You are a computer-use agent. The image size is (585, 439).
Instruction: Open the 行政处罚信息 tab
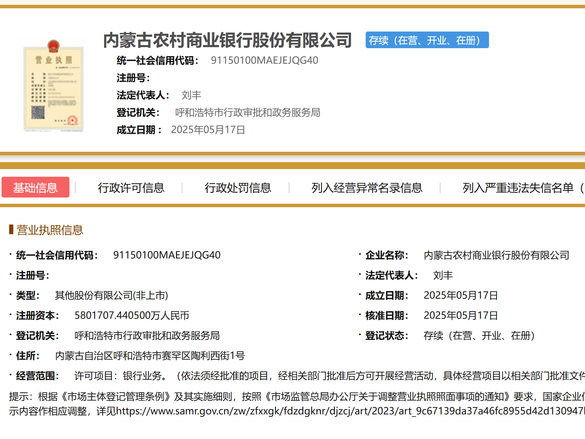tap(238, 188)
